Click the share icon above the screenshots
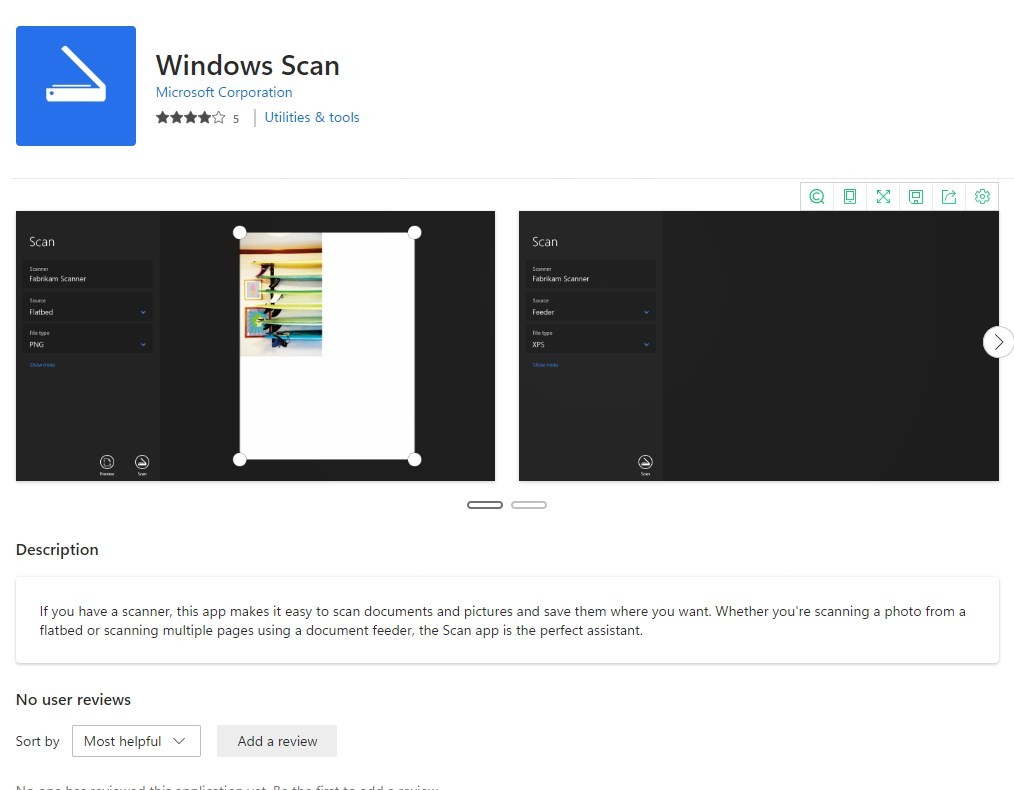The image size is (1014, 790). [949, 196]
